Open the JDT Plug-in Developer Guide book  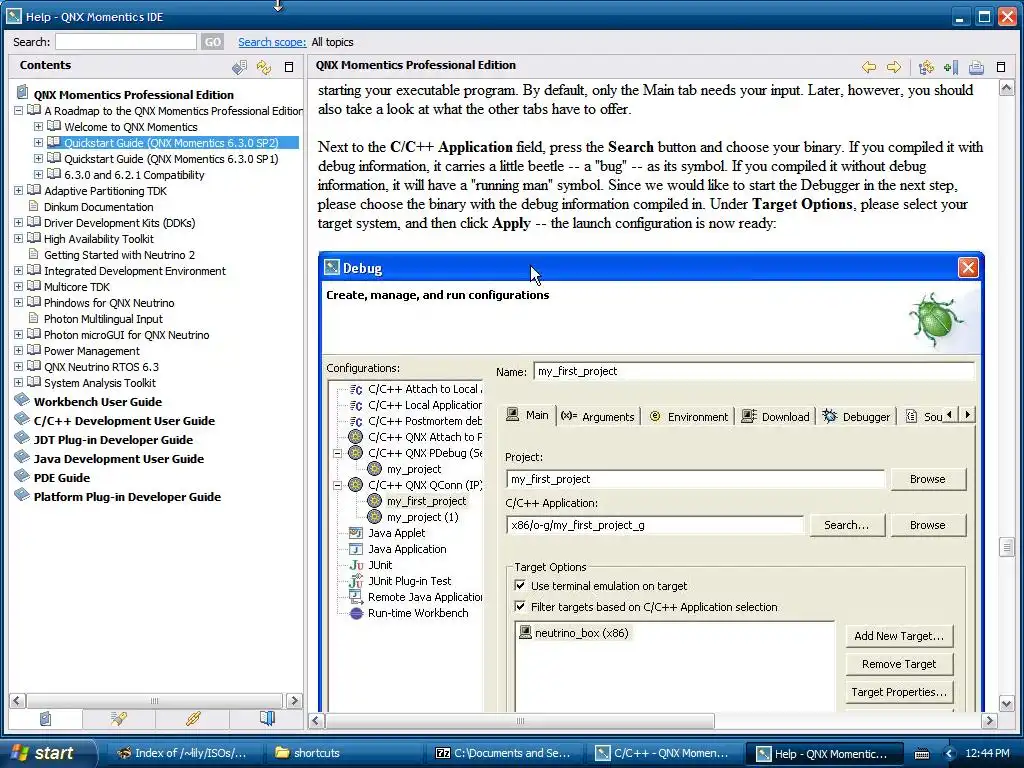pyautogui.click(x=113, y=440)
